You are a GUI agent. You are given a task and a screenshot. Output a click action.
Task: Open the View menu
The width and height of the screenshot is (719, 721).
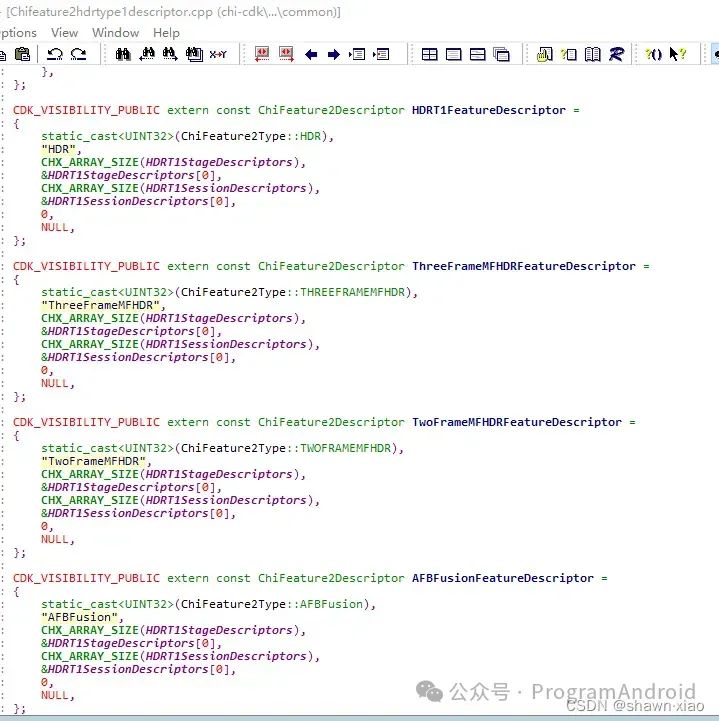pyautogui.click(x=64, y=33)
